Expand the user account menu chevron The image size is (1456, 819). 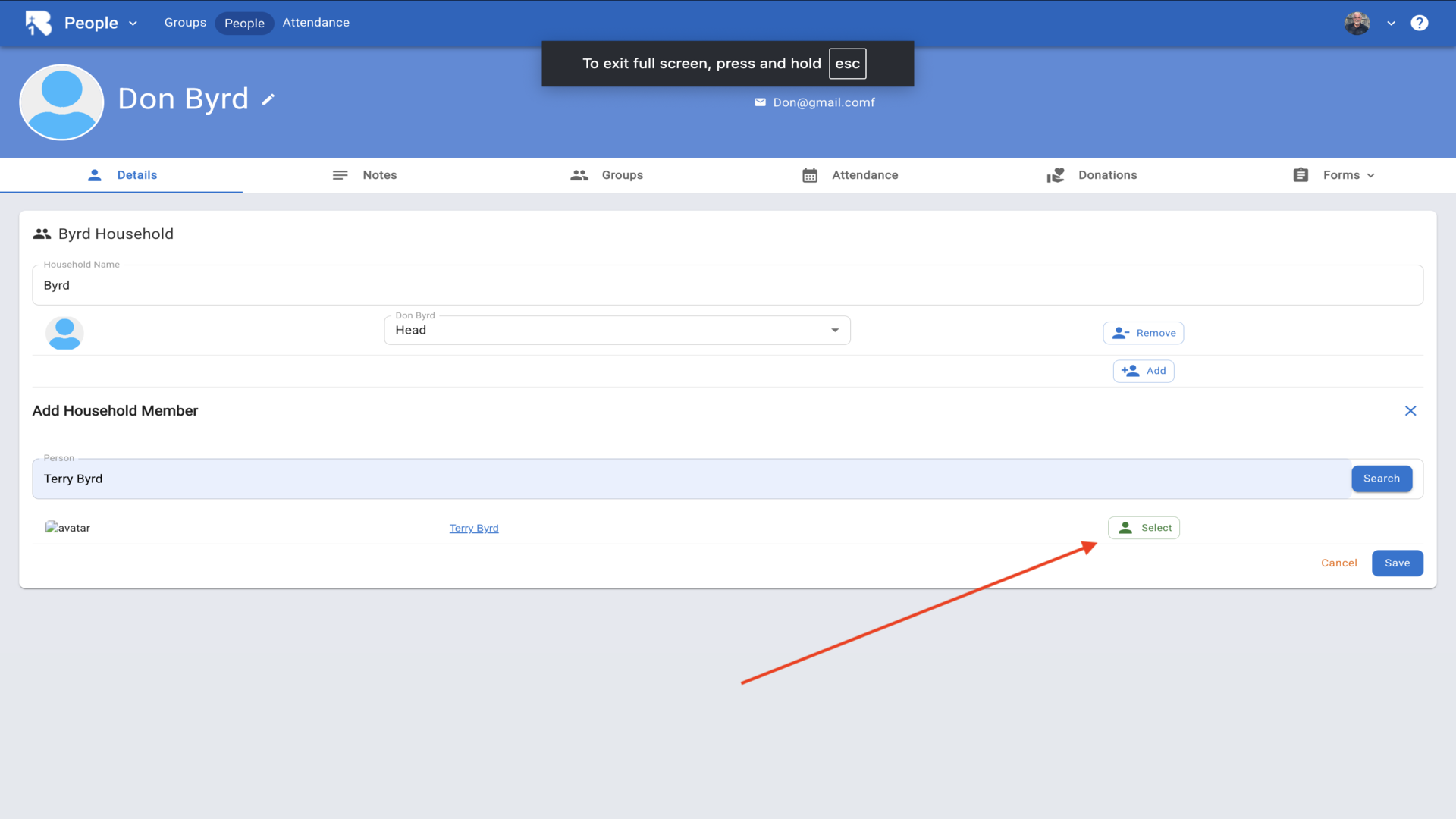pos(1391,24)
